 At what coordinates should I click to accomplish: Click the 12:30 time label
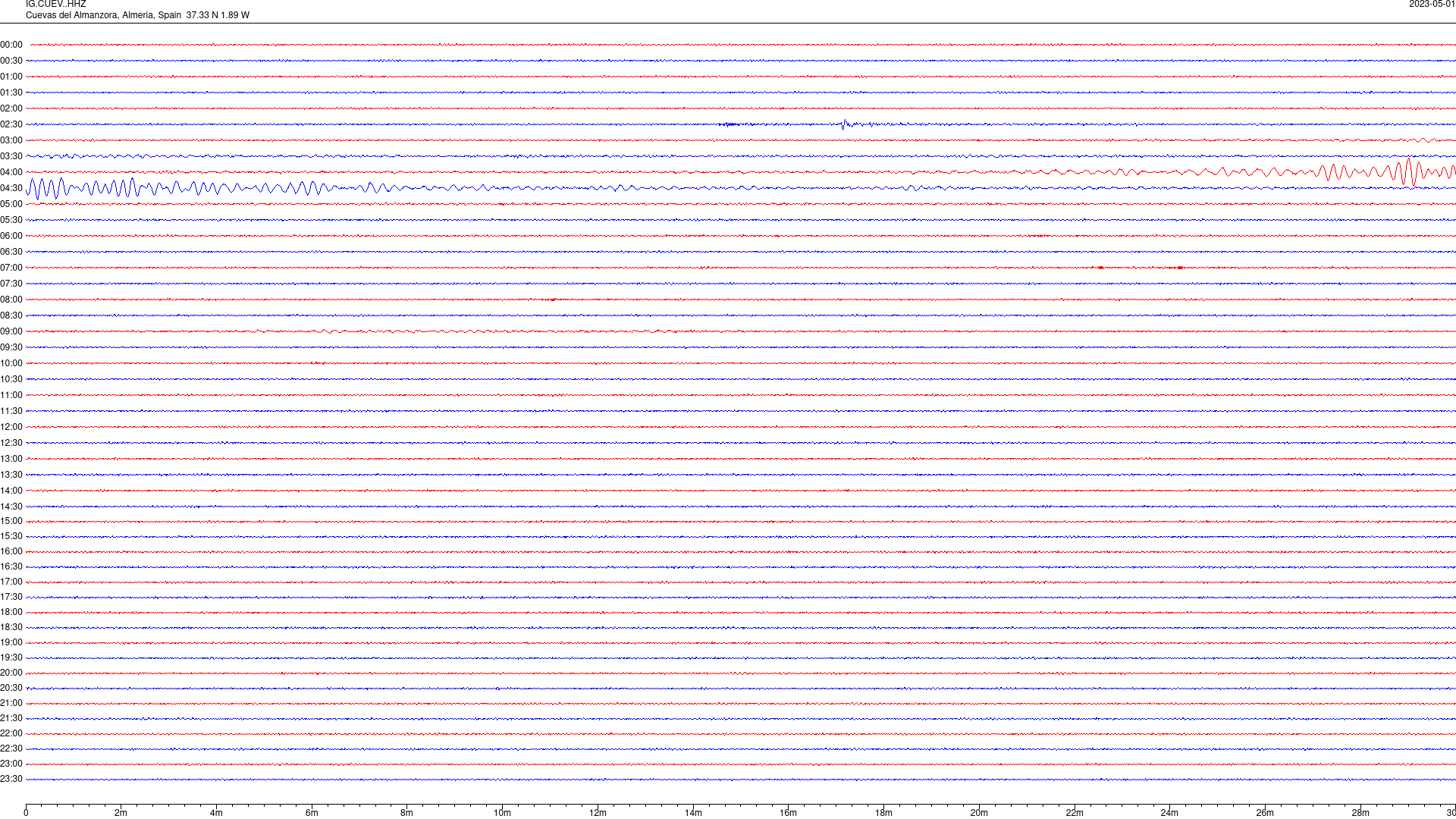pyautogui.click(x=11, y=443)
